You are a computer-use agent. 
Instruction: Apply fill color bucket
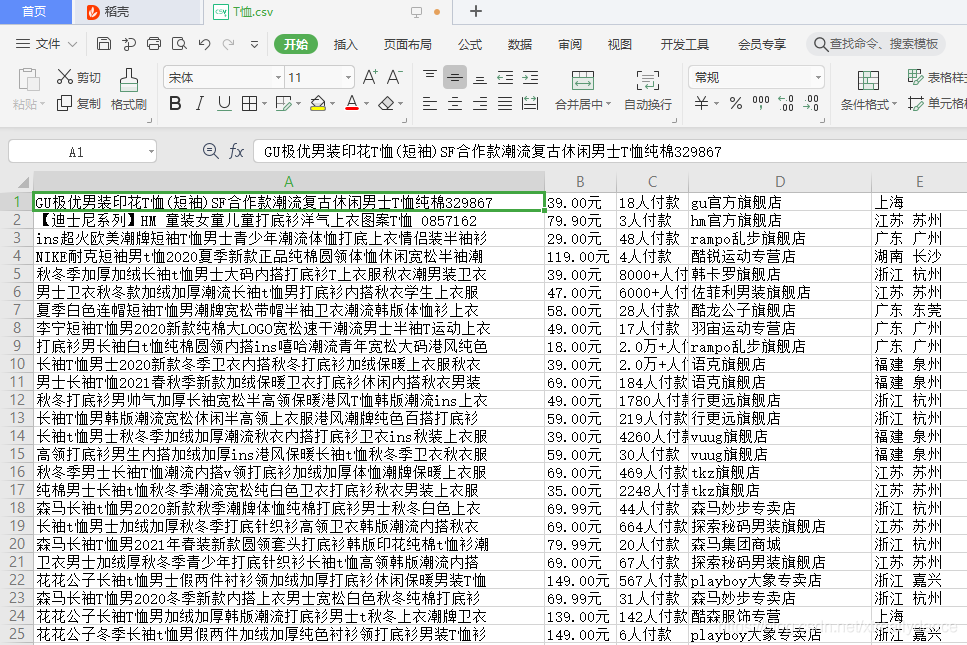318,103
